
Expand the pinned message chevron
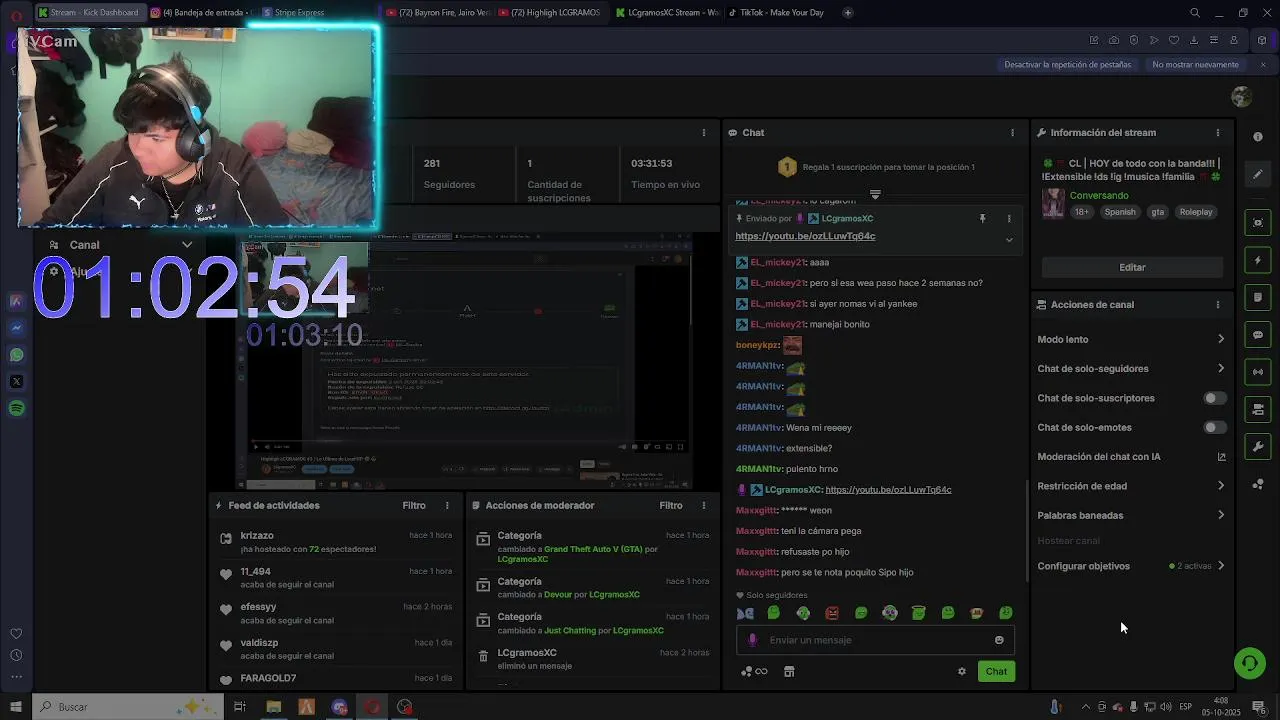click(1009, 239)
